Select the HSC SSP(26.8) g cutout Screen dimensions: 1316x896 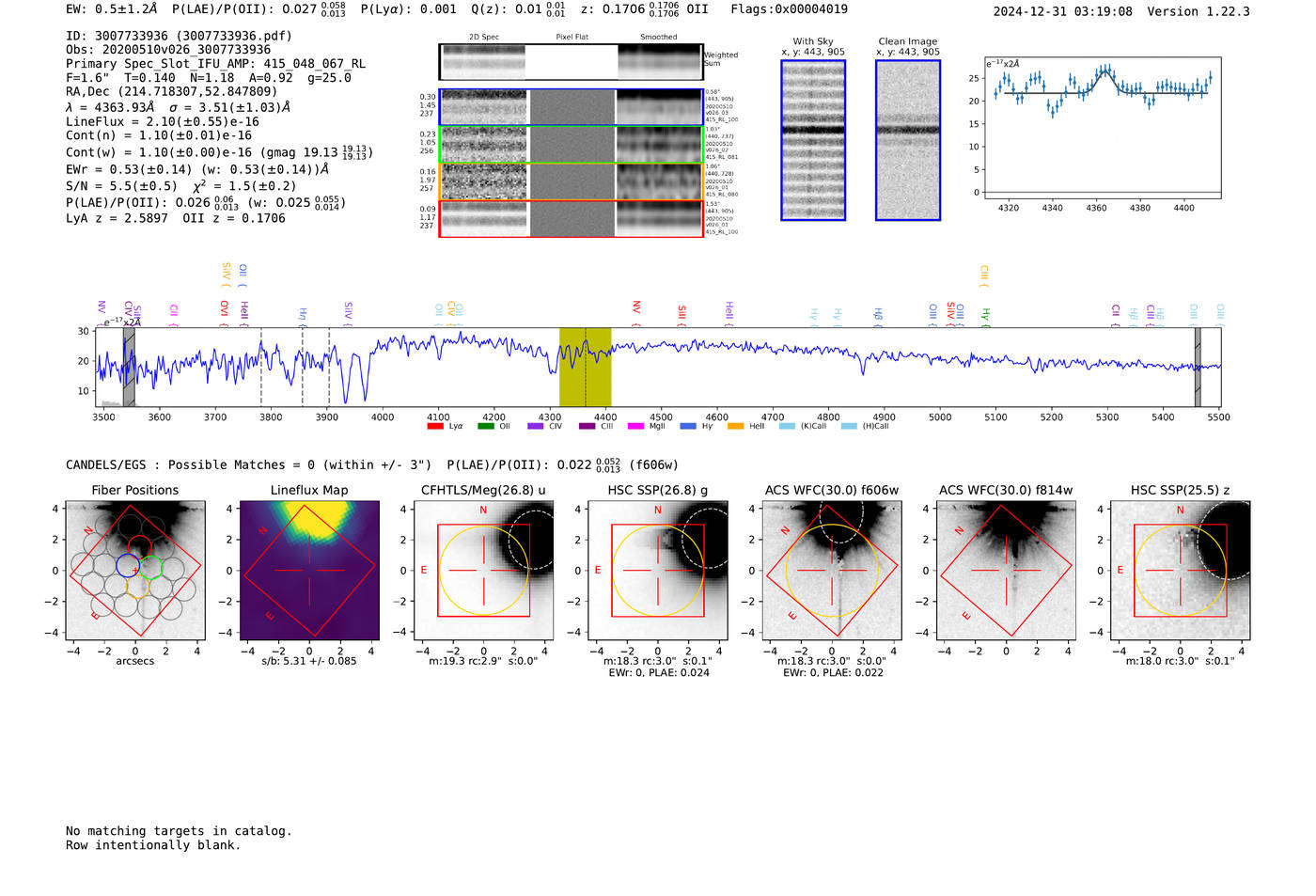657,570
